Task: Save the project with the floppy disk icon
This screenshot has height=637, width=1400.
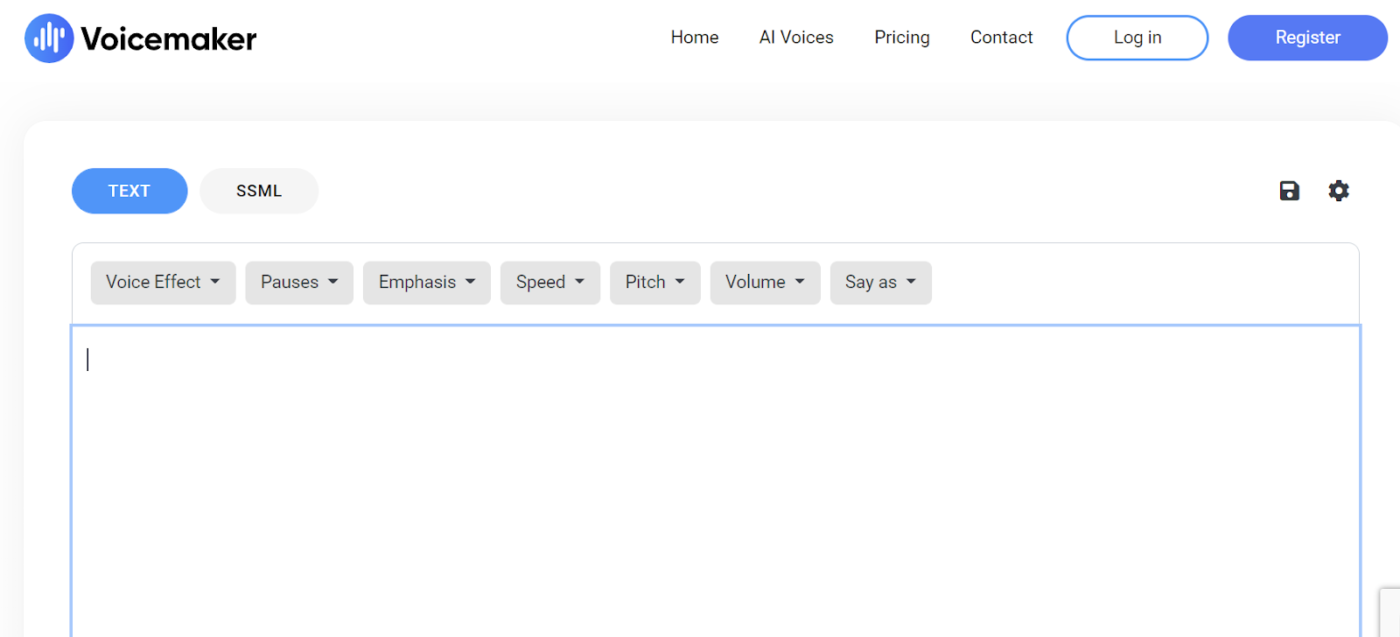Action: [x=1289, y=191]
